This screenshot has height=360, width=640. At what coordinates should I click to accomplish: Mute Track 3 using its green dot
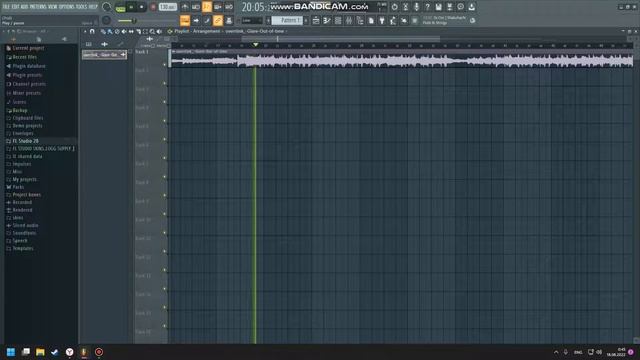165,102
